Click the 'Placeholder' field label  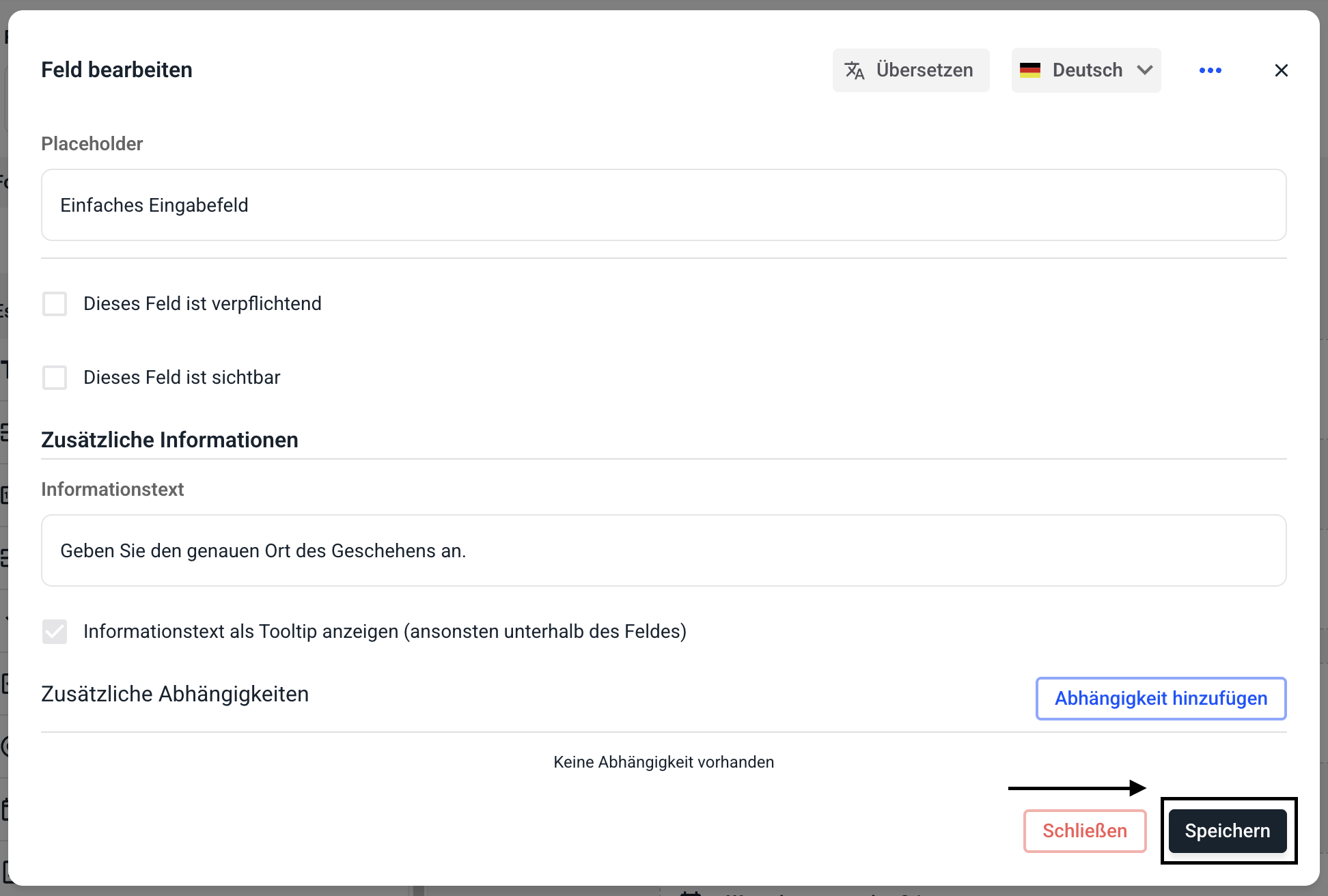(92, 144)
